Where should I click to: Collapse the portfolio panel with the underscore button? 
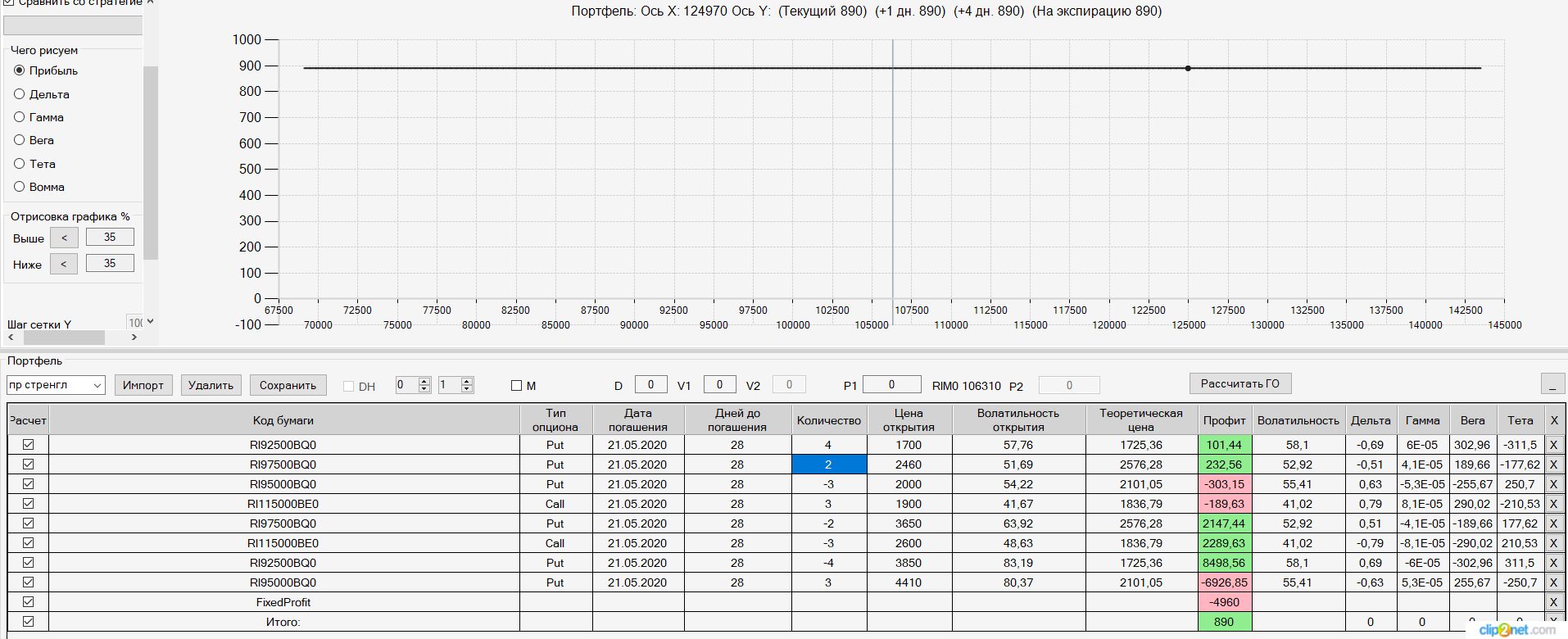point(1552,383)
